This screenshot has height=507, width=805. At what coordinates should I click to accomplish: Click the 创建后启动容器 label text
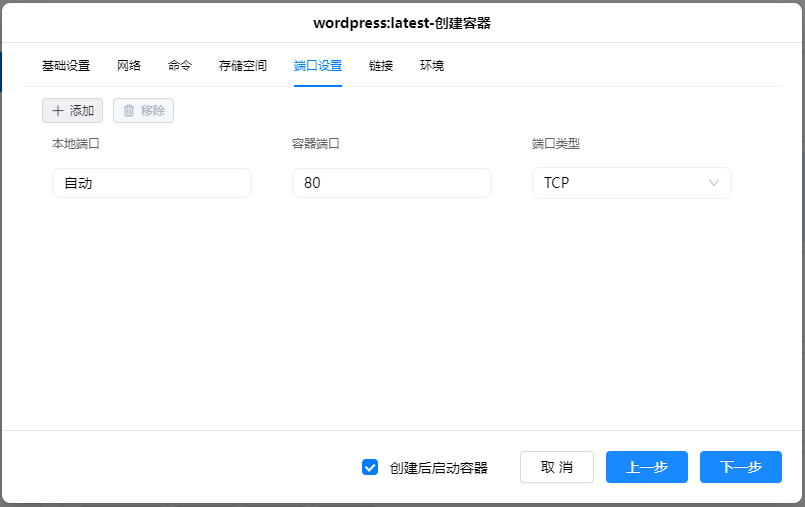[x=438, y=467]
